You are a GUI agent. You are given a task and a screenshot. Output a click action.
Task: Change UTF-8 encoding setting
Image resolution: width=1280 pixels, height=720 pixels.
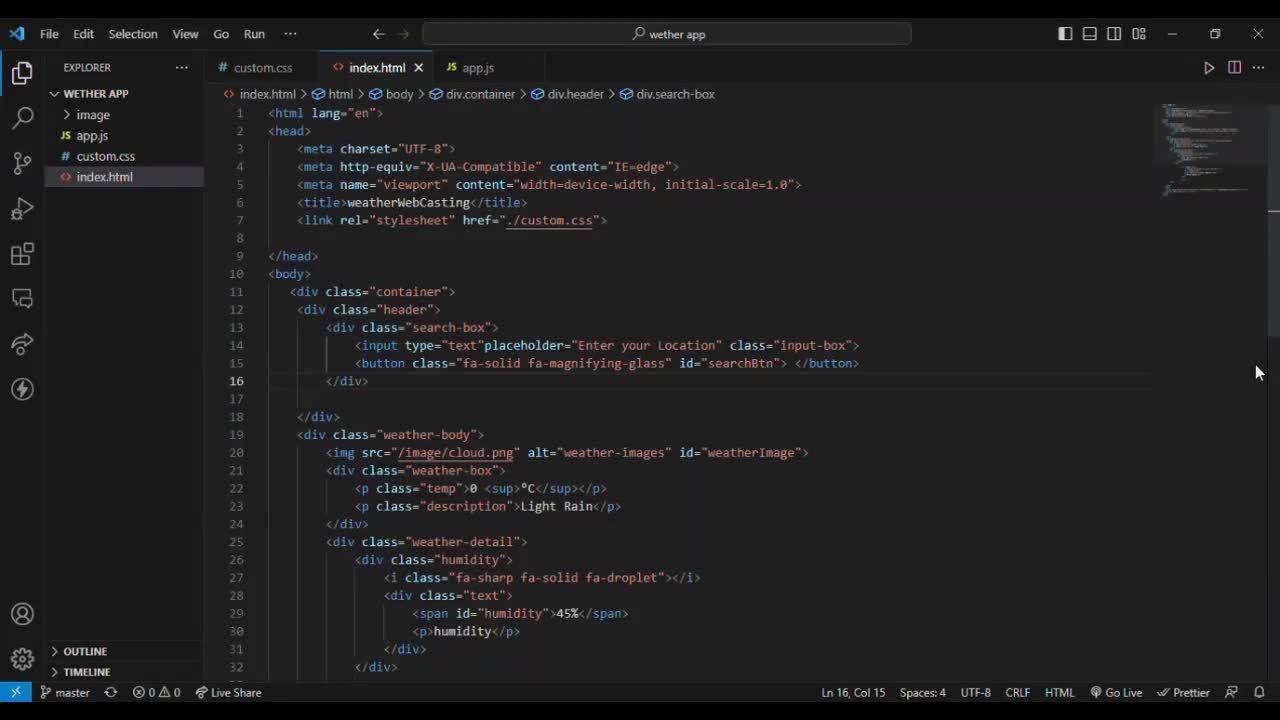point(975,692)
